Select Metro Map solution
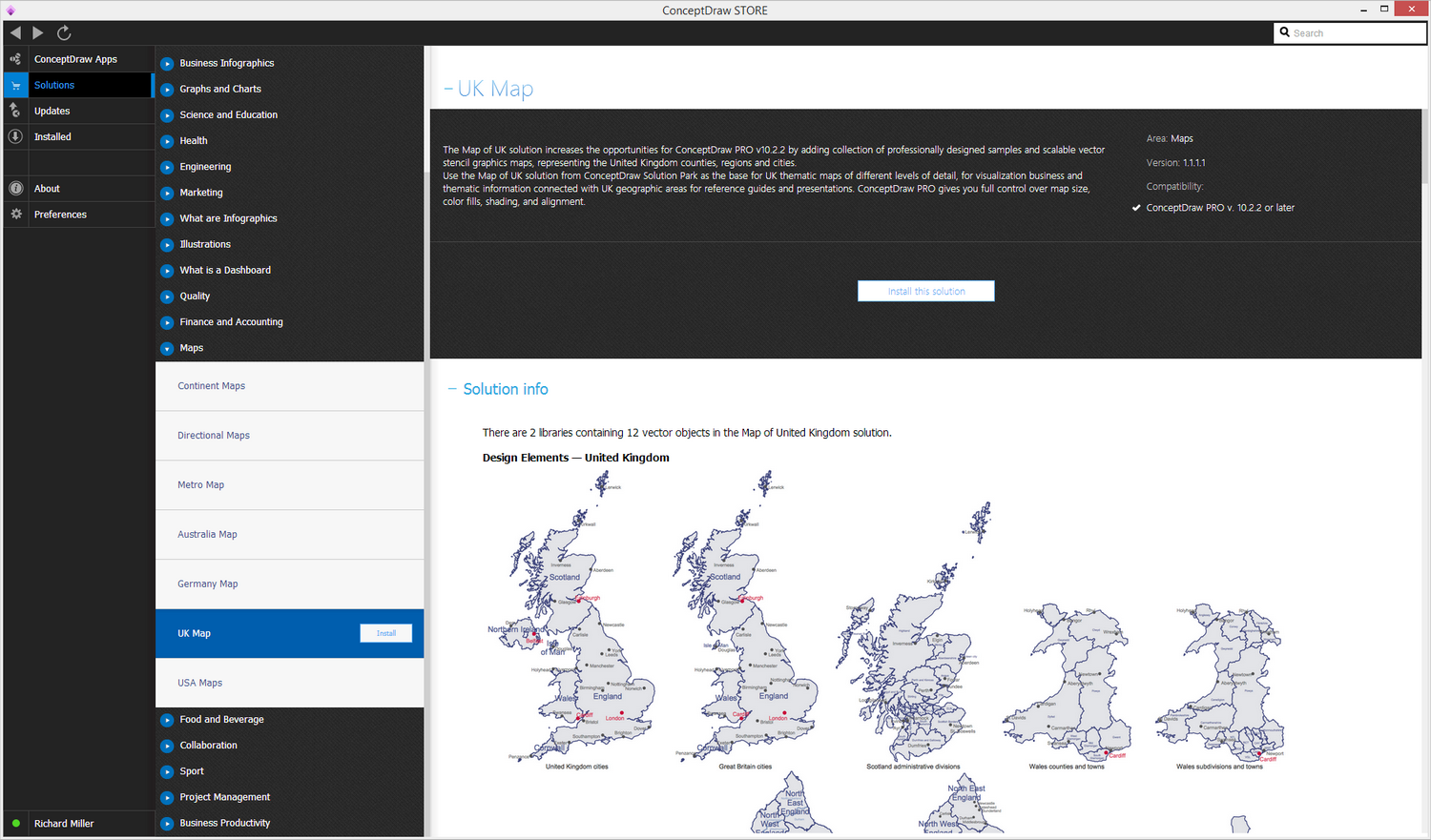Viewport: 1431px width, 840px height. point(290,485)
